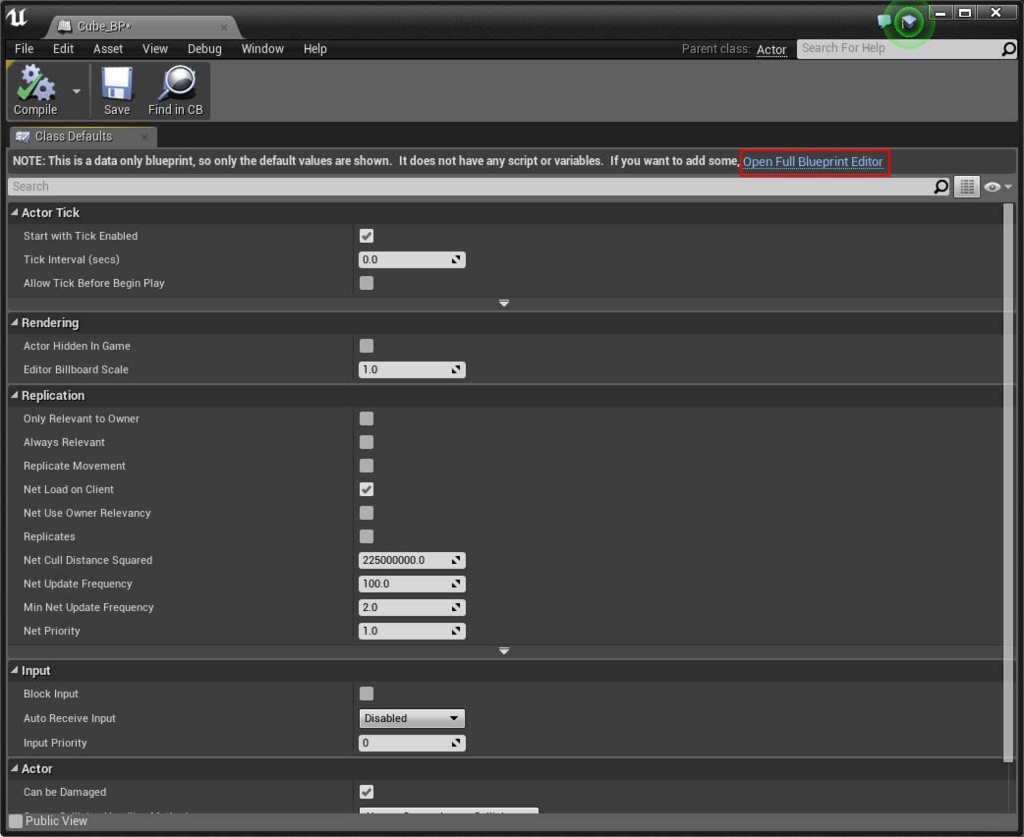Check Actor Hidden In Game
The height and width of the screenshot is (837, 1024).
pyautogui.click(x=366, y=345)
